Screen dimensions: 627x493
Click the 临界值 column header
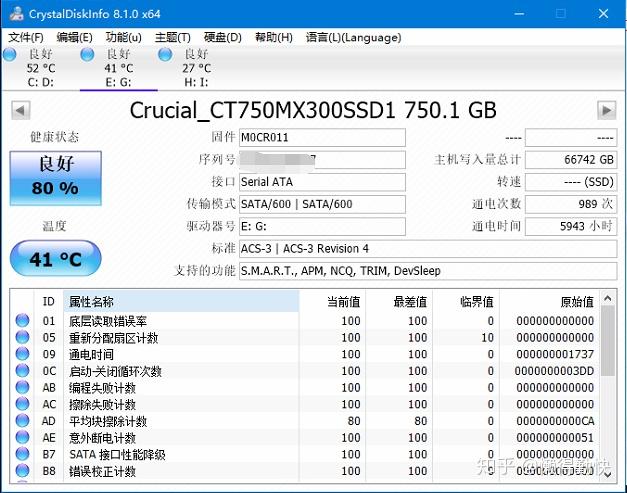pyautogui.click(x=466, y=301)
